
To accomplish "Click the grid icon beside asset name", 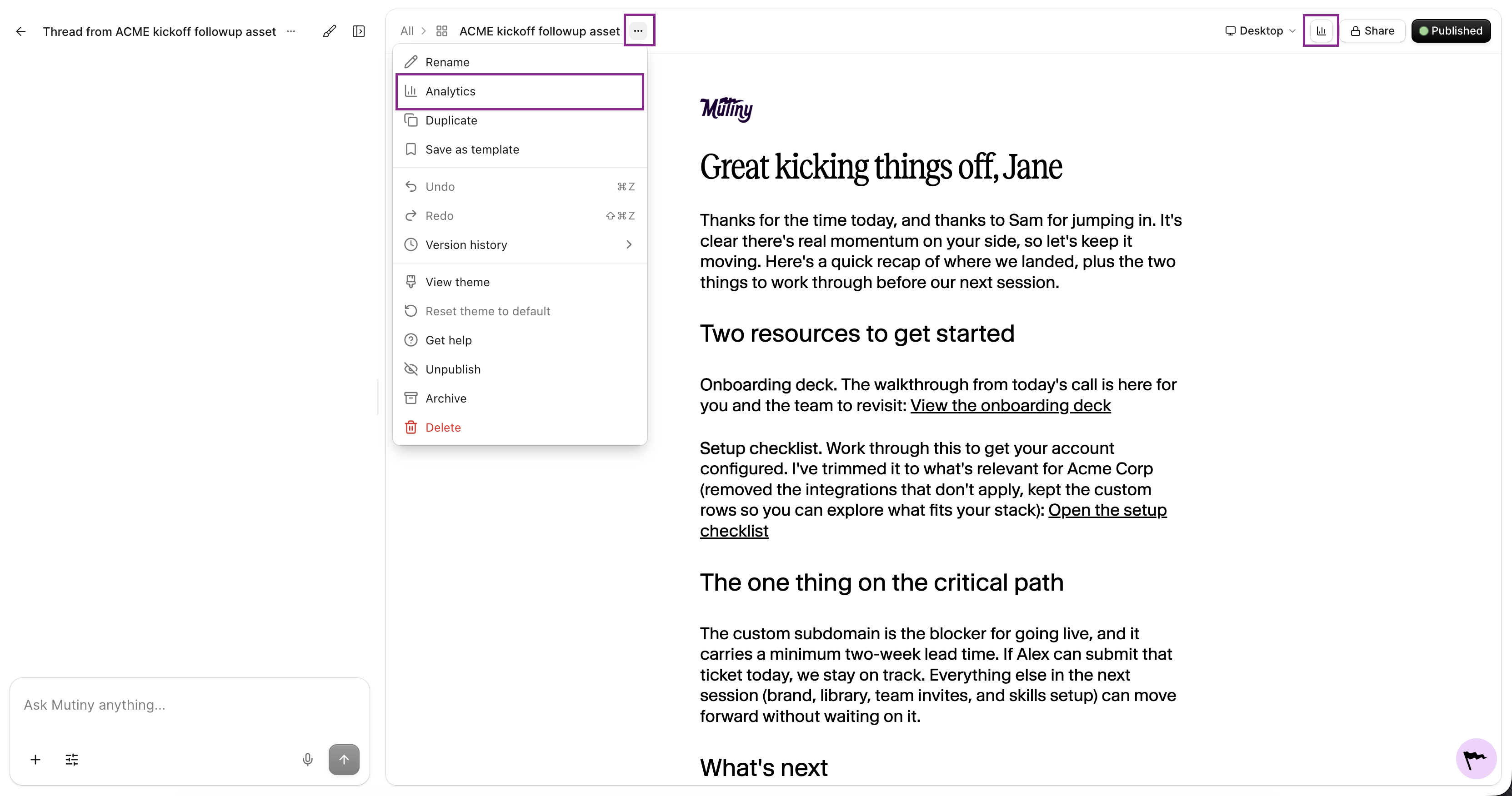I will [442, 30].
